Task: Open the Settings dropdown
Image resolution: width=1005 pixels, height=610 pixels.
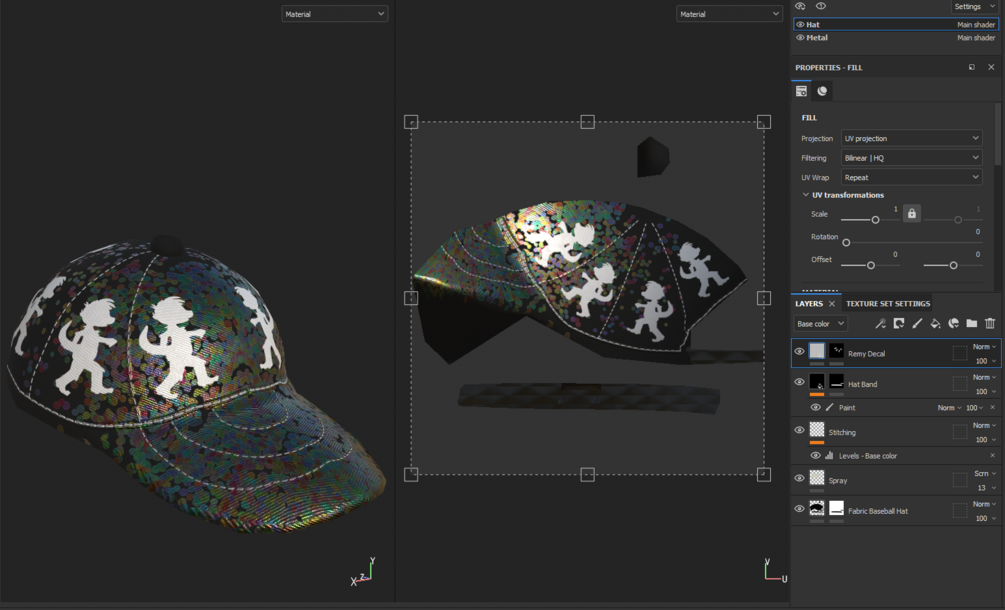Action: [974, 6]
